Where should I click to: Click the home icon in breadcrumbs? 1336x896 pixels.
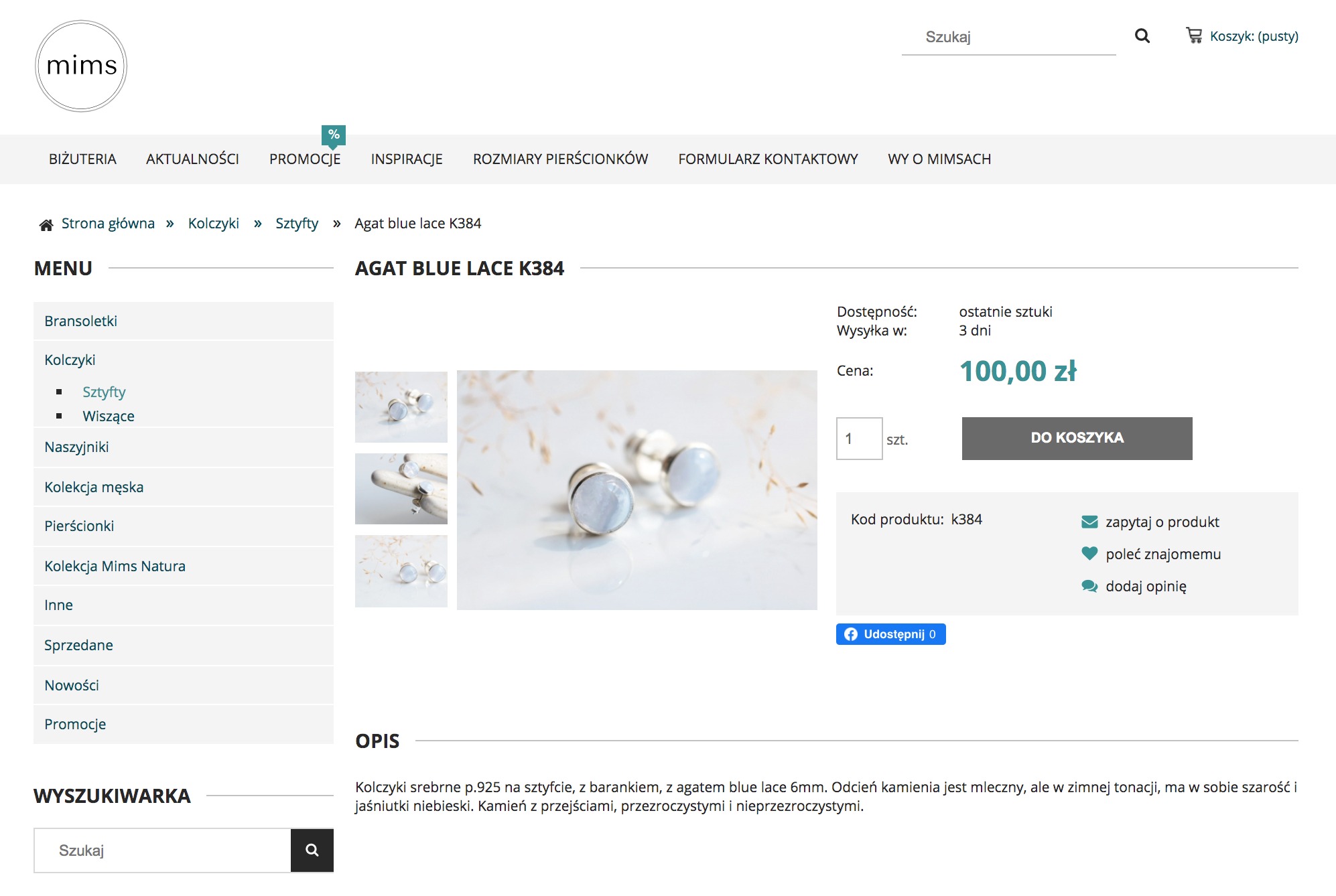coord(46,224)
